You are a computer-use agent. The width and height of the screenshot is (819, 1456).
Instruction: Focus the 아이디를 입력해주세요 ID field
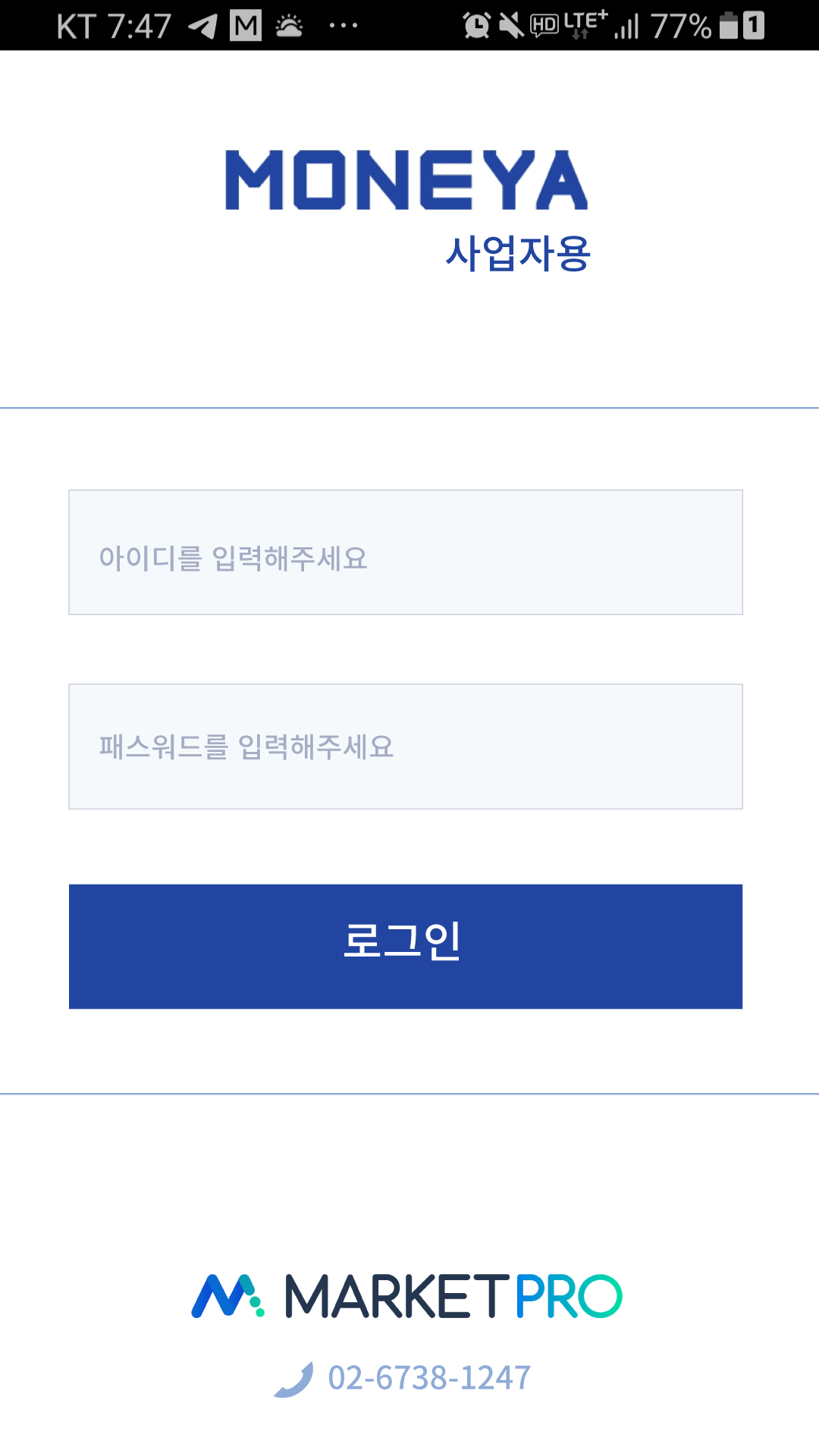pos(406,553)
